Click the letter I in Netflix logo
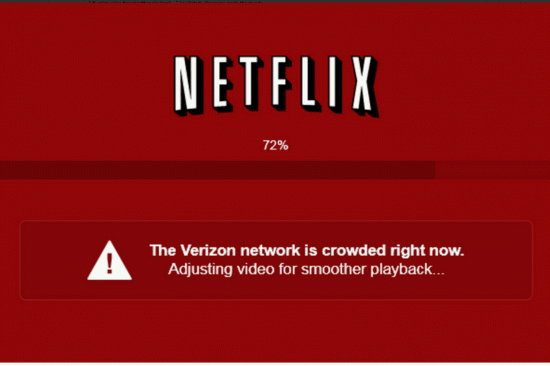This screenshot has height=366, width=550. [x=335, y=84]
